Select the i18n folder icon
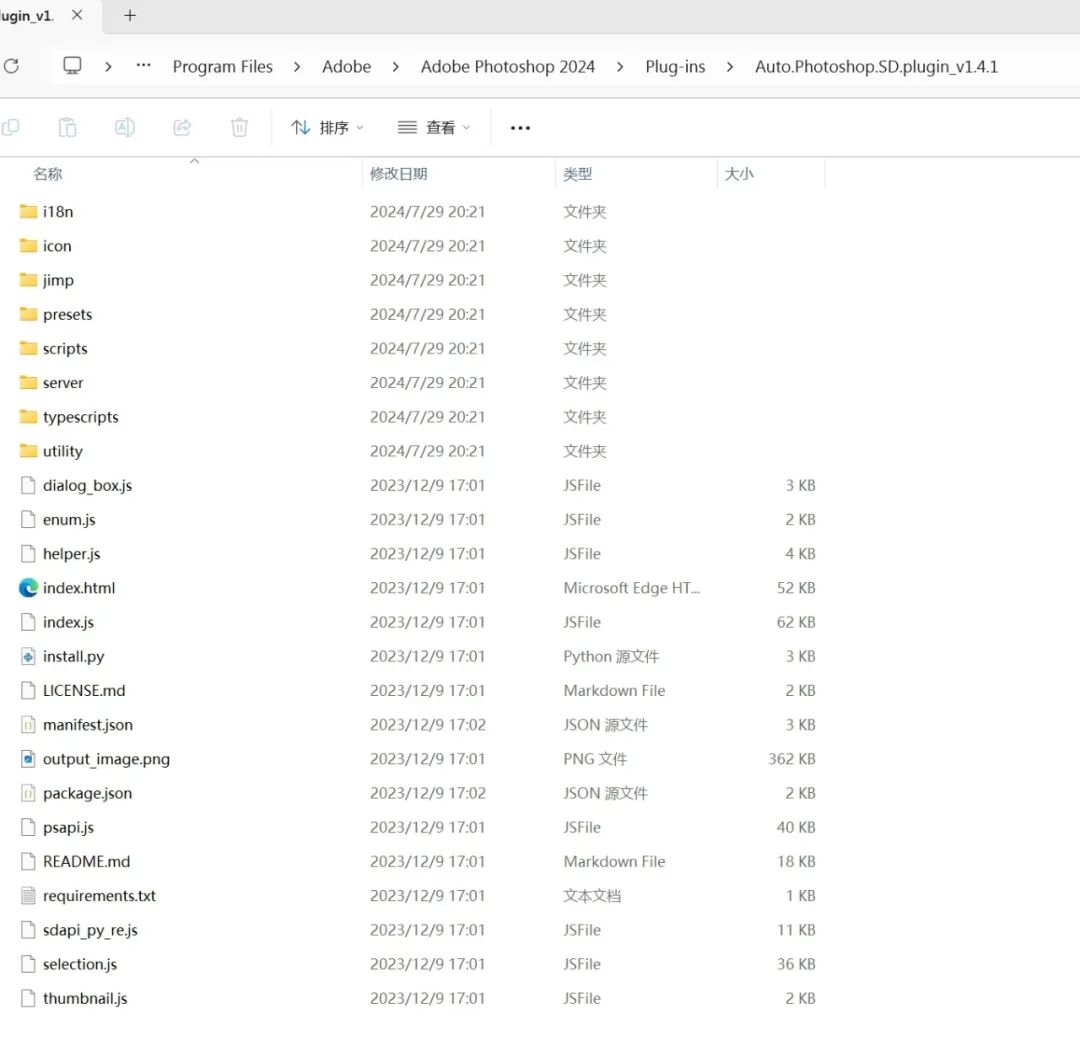This screenshot has height=1057, width=1080. (x=28, y=211)
